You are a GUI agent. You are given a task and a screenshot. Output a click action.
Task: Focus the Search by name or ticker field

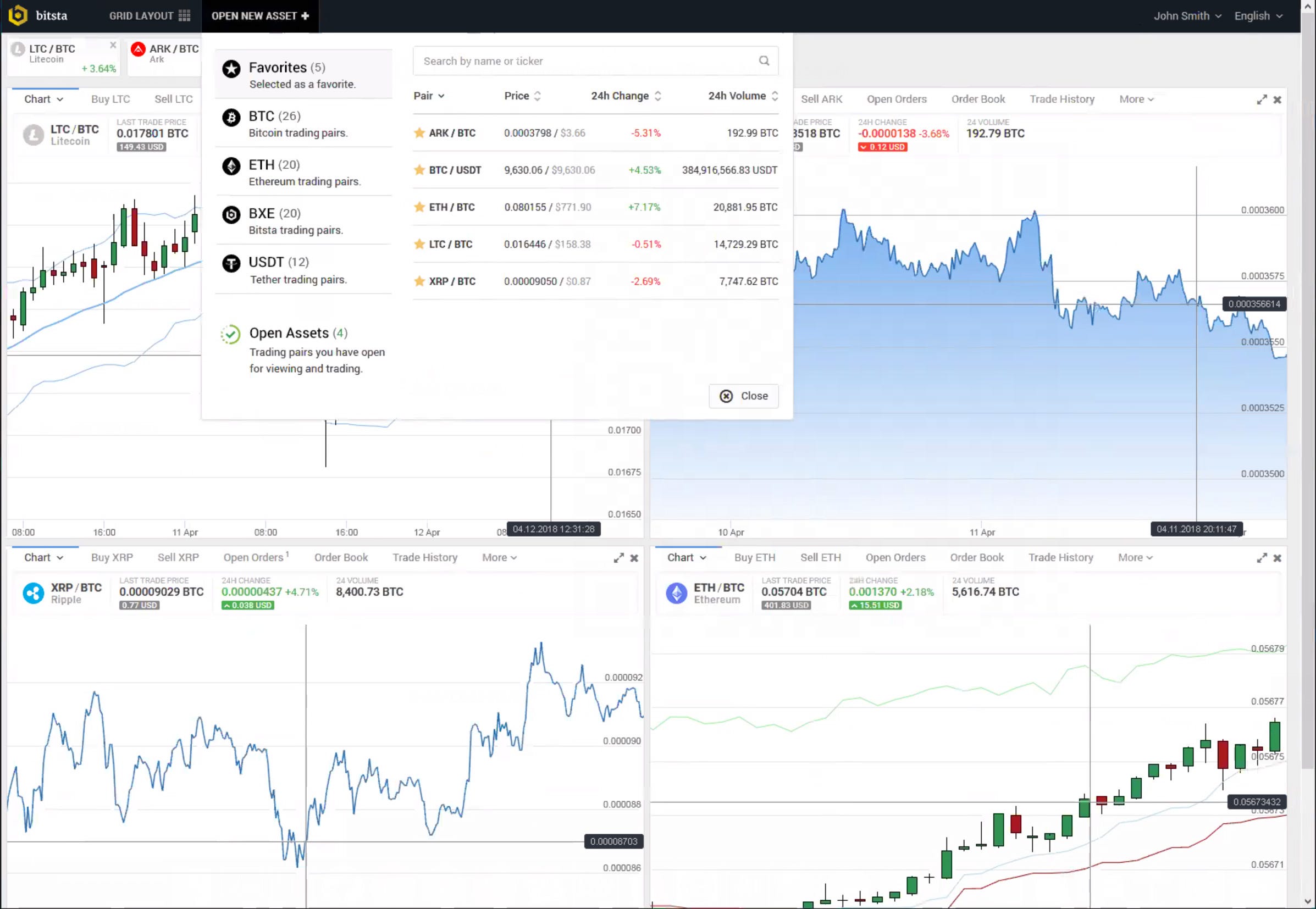[x=595, y=61]
